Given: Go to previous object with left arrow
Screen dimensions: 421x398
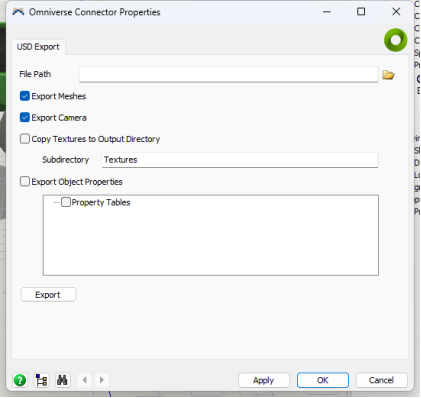Looking at the screenshot, I should pyautogui.click(x=85, y=380).
